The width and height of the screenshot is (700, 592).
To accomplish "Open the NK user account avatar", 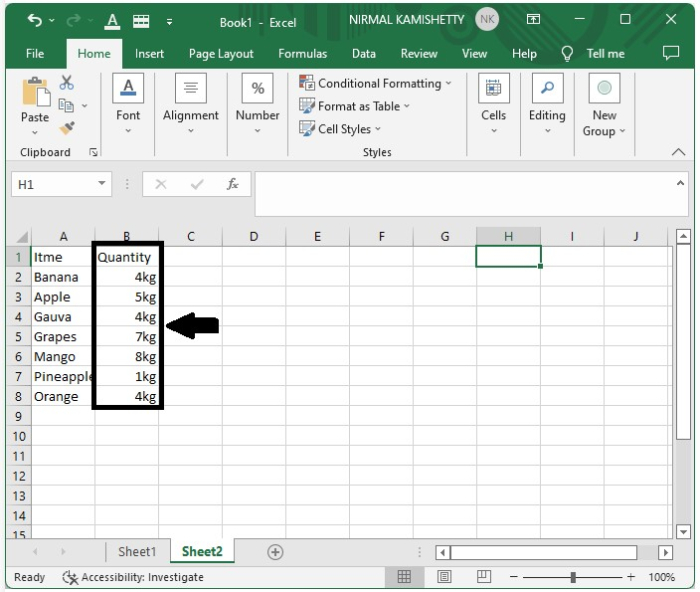I will point(487,20).
